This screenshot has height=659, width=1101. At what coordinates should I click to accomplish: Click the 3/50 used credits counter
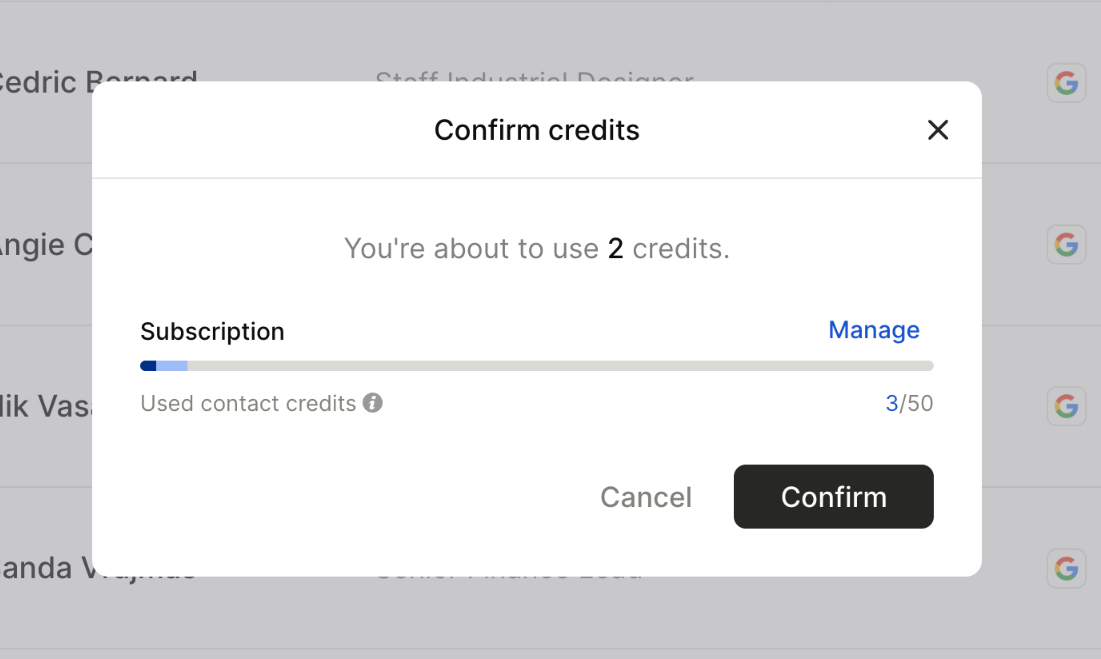click(910, 404)
